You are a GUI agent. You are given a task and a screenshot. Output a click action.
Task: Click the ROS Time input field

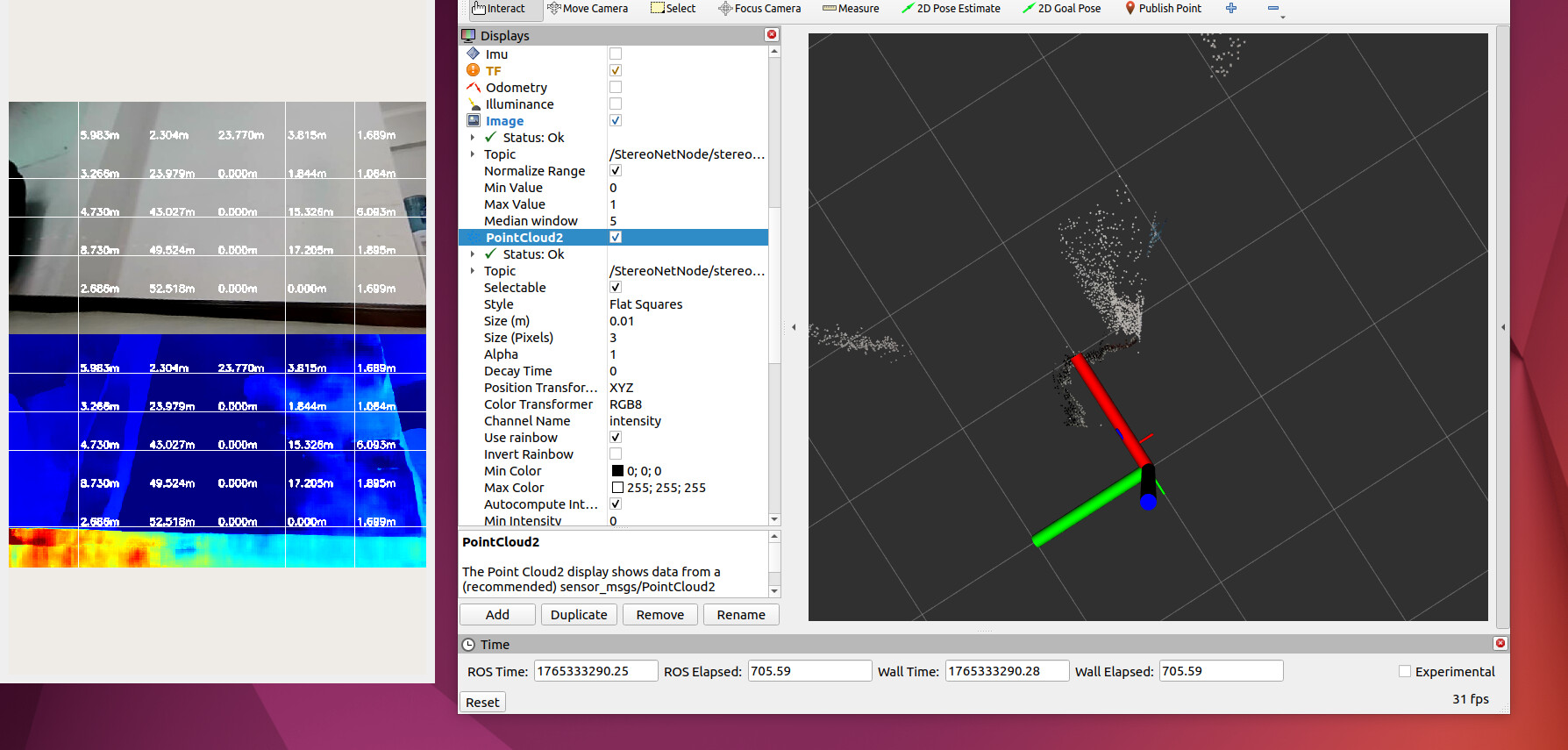coord(595,671)
